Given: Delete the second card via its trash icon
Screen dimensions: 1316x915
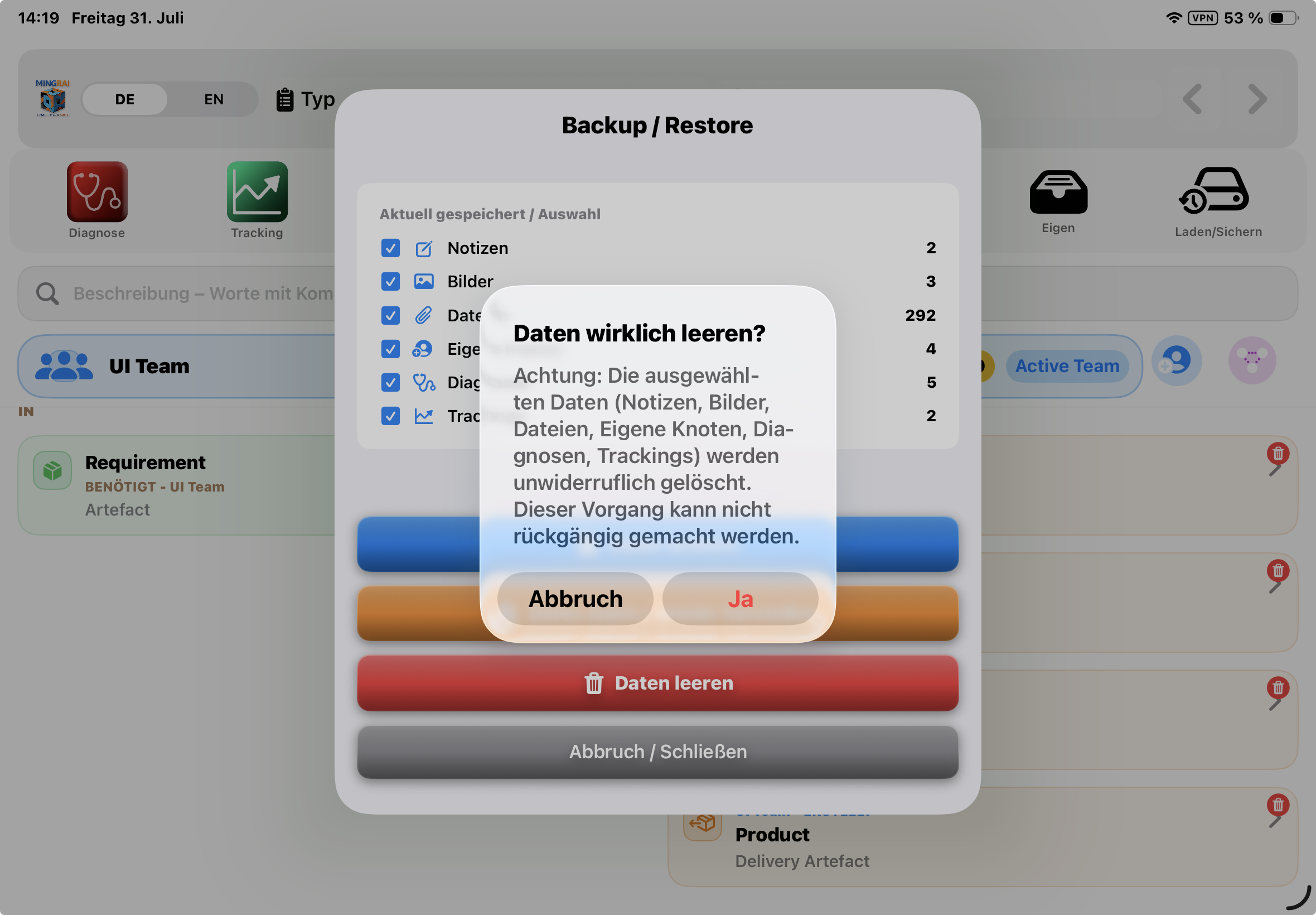Looking at the screenshot, I should [1278, 570].
